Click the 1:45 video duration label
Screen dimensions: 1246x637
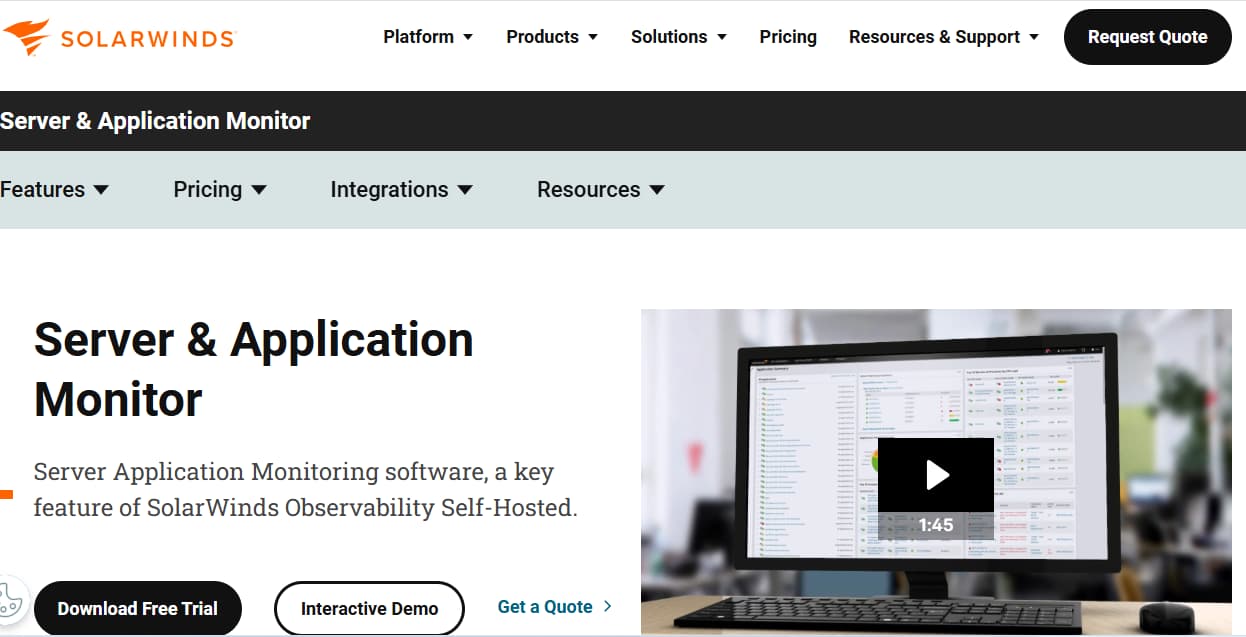coord(936,525)
